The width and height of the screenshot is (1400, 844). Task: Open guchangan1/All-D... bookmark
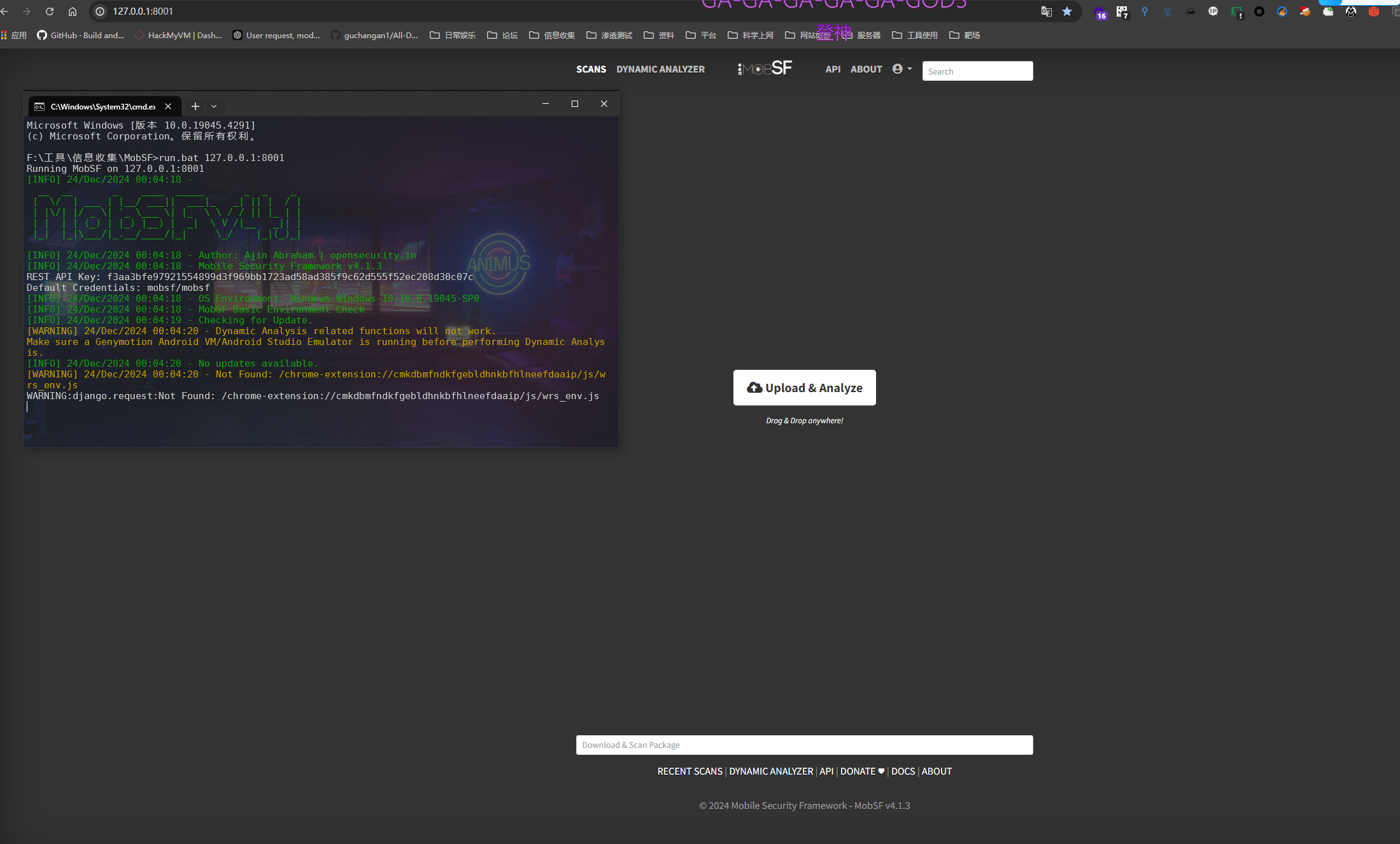coord(374,36)
